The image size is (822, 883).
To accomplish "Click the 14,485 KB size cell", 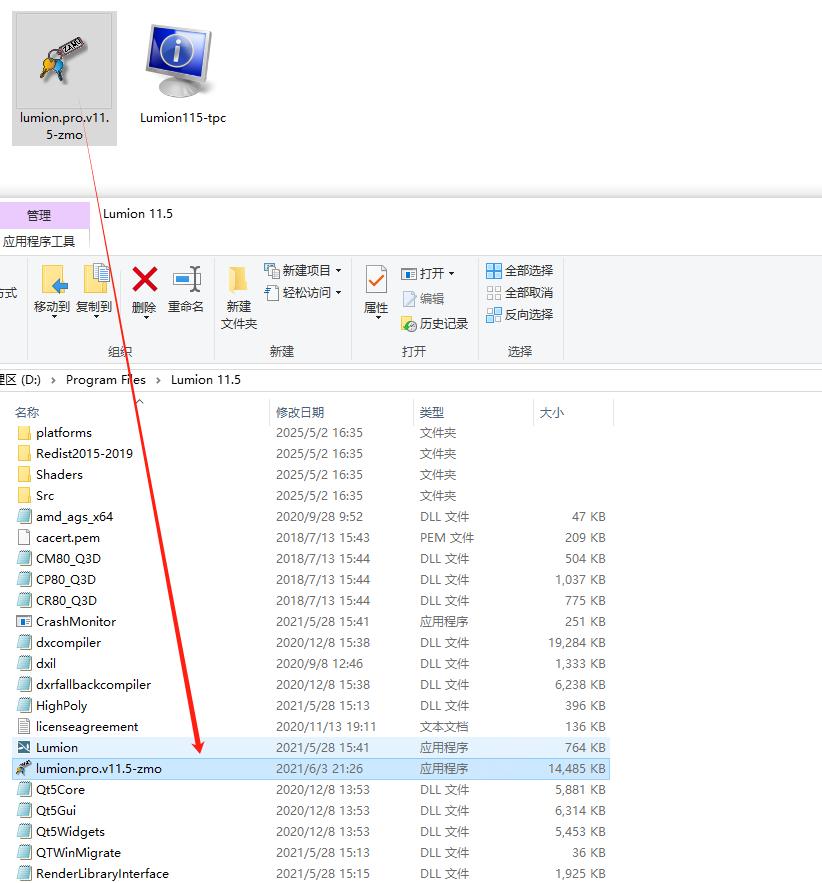I will [x=577, y=769].
